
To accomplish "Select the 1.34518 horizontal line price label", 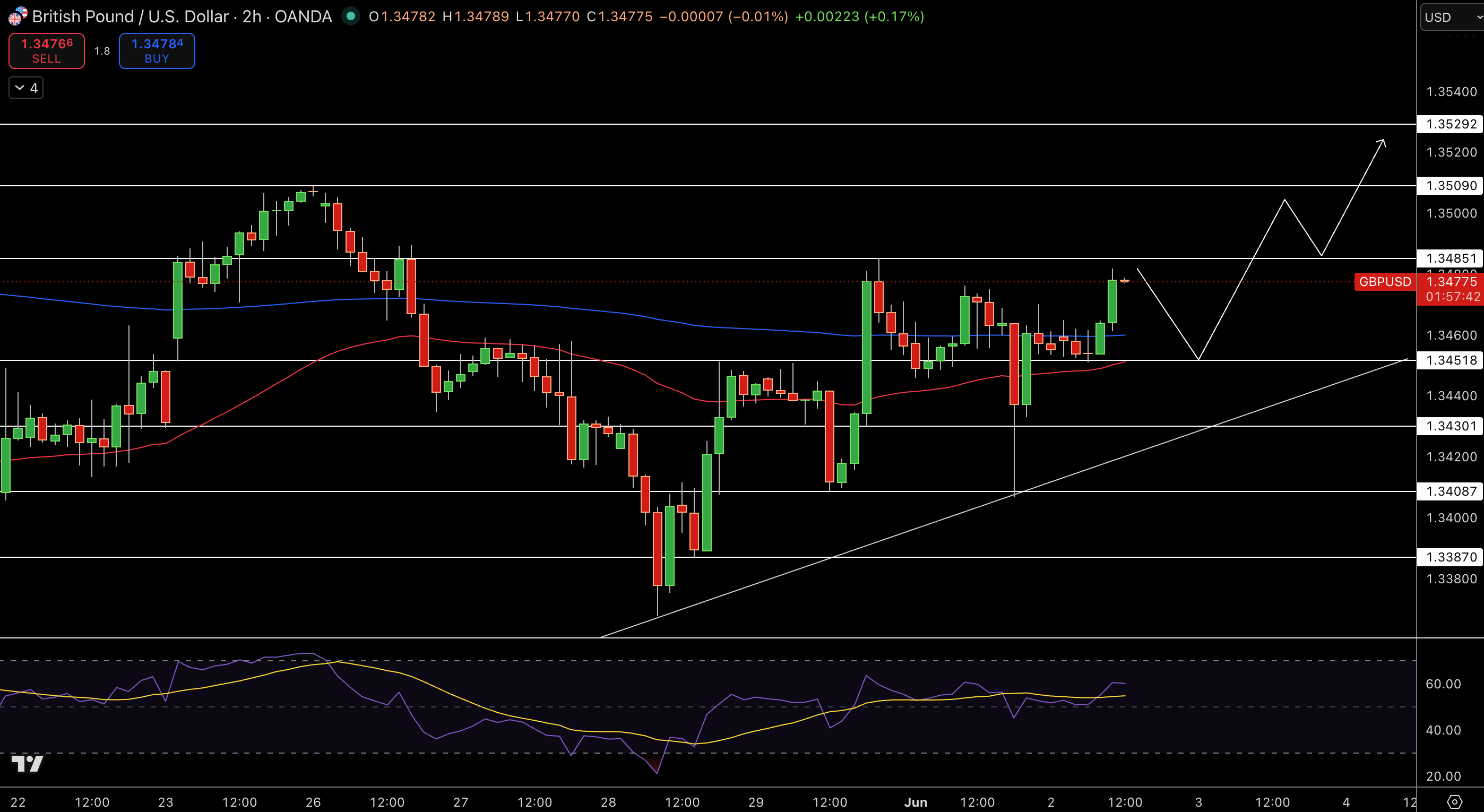I will coord(1451,360).
